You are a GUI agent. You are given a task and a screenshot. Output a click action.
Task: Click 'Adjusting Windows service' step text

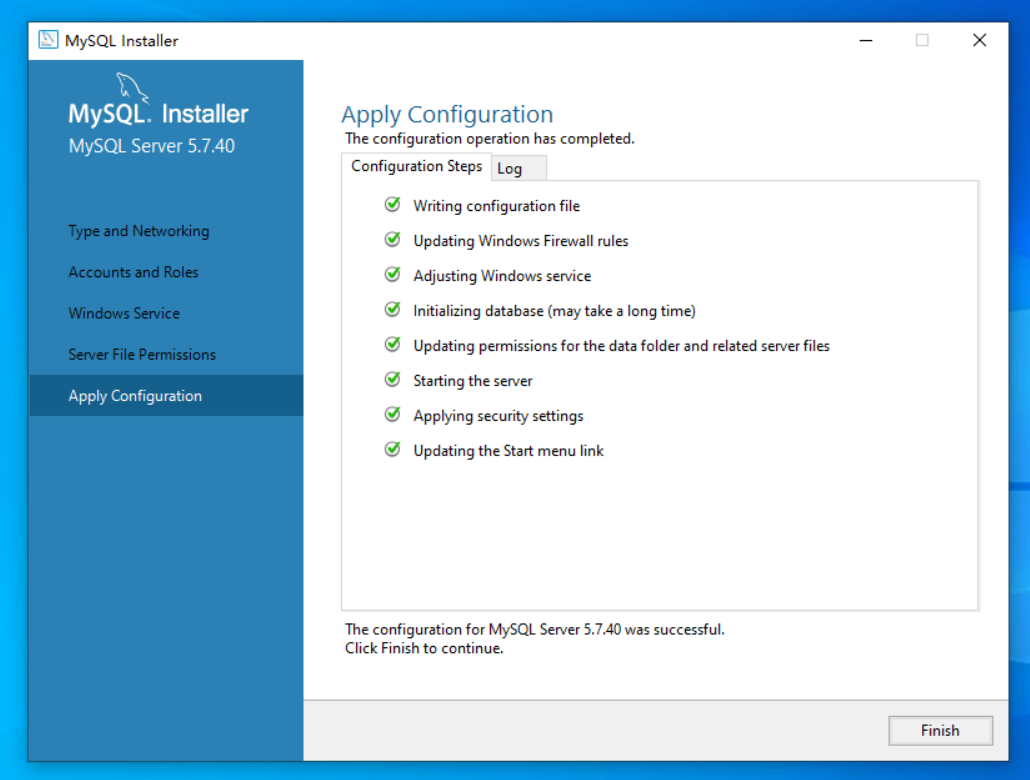(502, 276)
